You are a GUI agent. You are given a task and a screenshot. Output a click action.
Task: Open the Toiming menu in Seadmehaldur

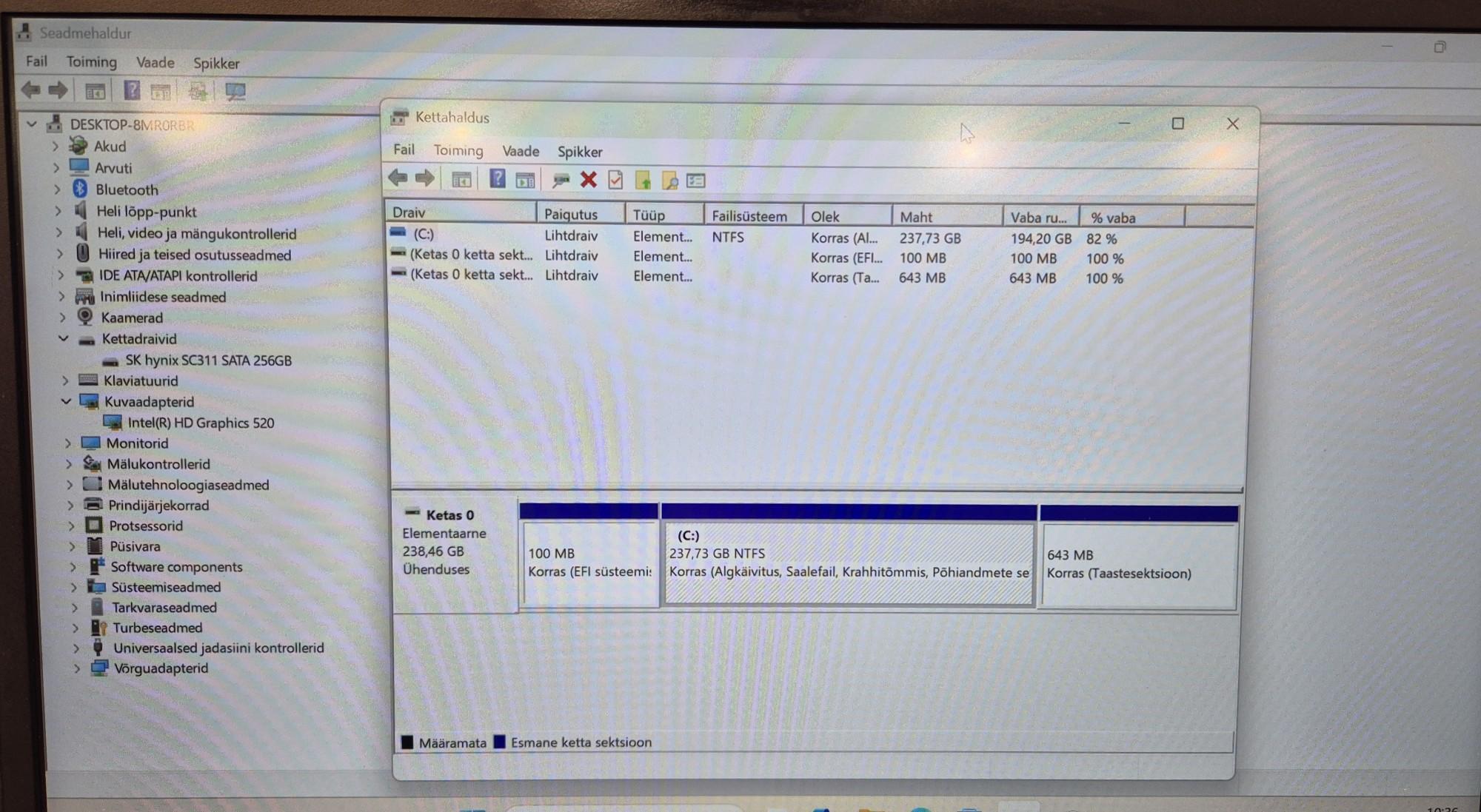tap(92, 61)
